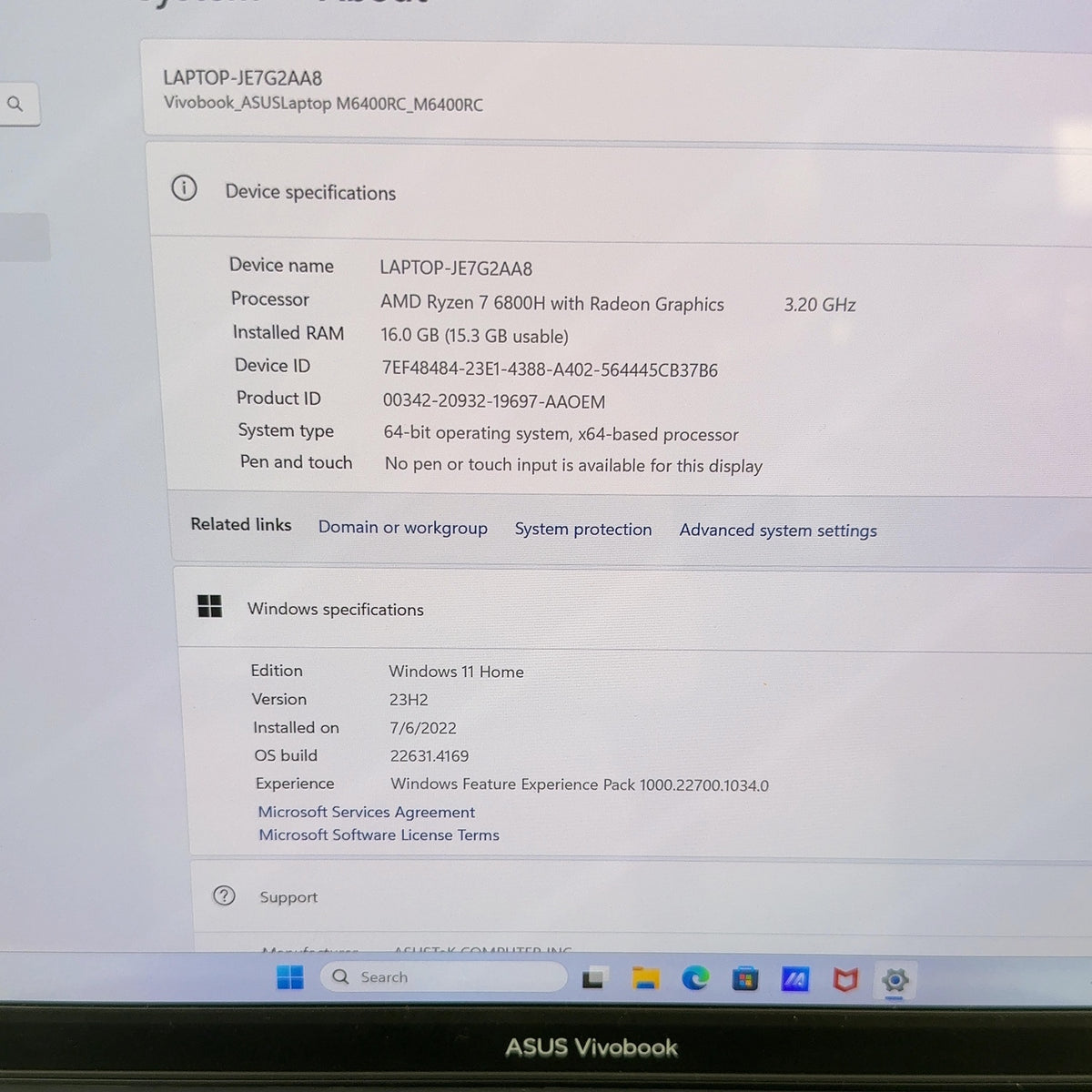Open Task View from the taskbar
This screenshot has height=1092, width=1092.
tap(593, 978)
